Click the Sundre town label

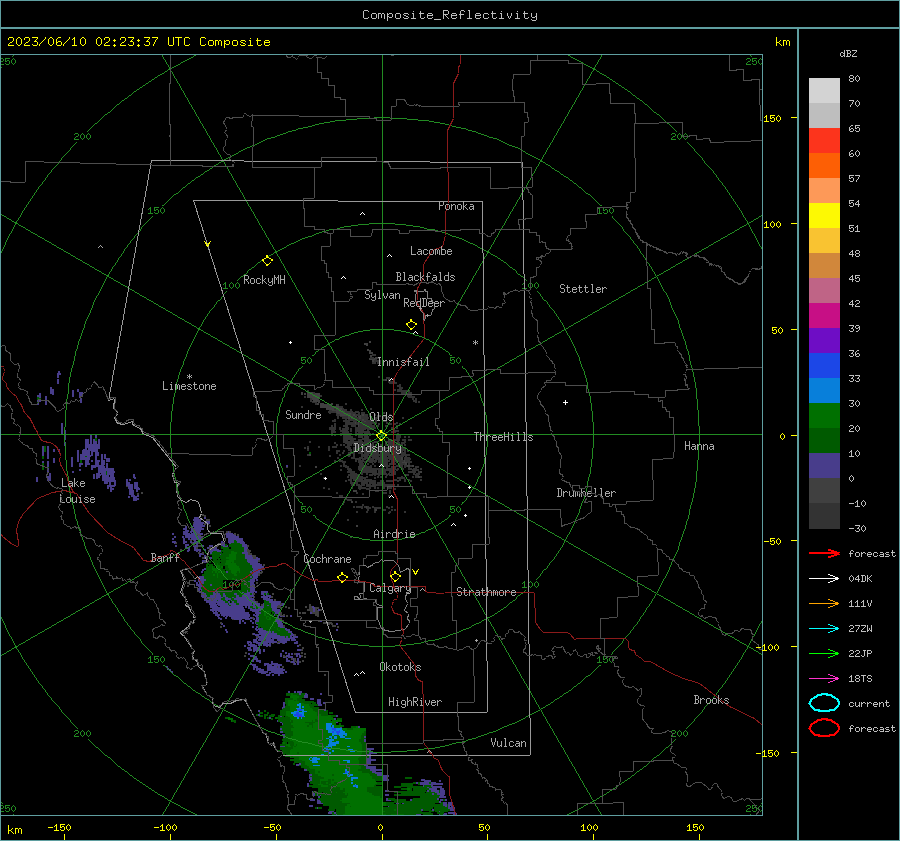click(303, 414)
